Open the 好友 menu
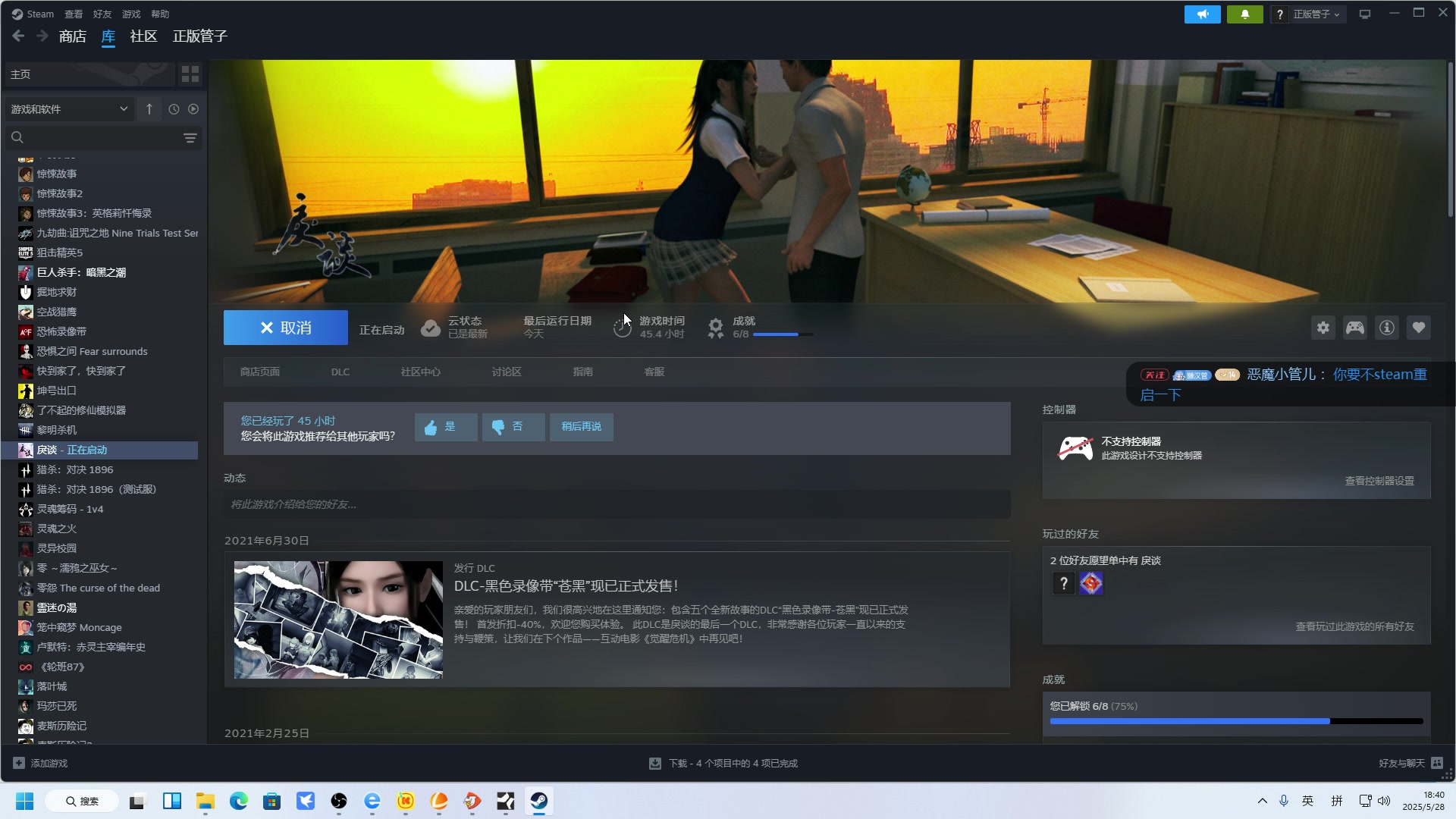The height and width of the screenshot is (819, 1456). pos(102,14)
